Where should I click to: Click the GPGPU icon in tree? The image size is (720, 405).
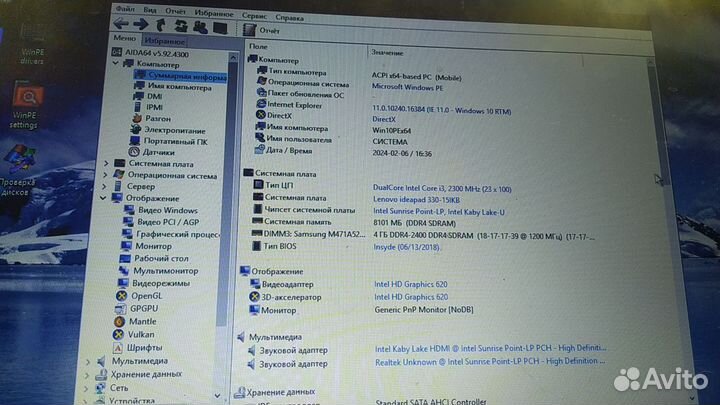(x=120, y=309)
